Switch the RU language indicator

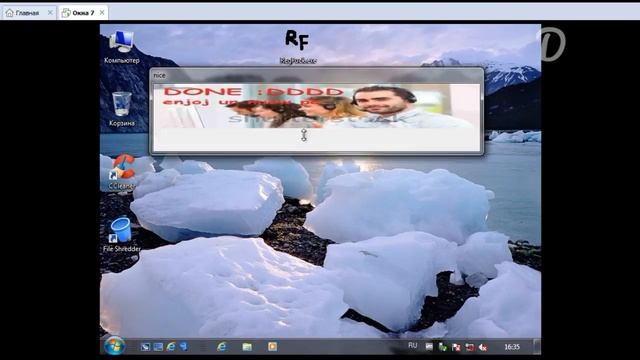(413, 346)
